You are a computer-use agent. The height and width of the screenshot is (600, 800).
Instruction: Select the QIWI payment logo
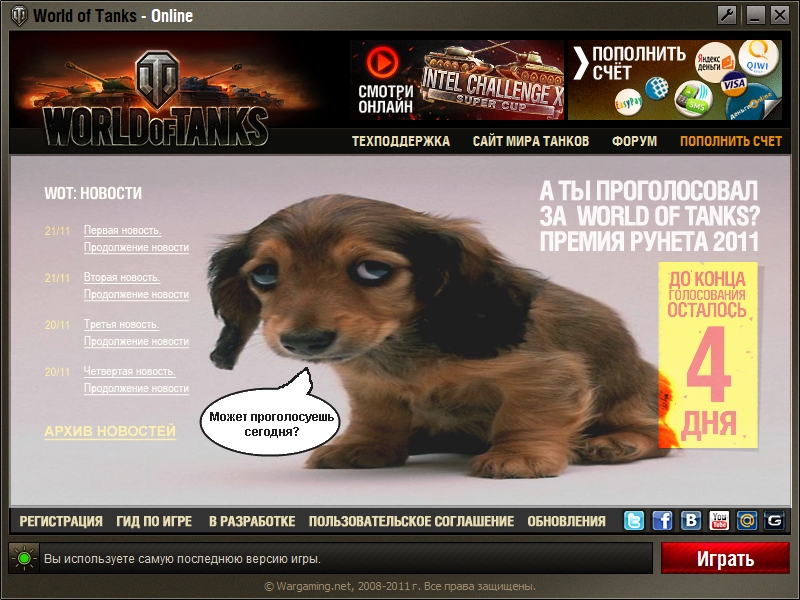click(x=758, y=59)
